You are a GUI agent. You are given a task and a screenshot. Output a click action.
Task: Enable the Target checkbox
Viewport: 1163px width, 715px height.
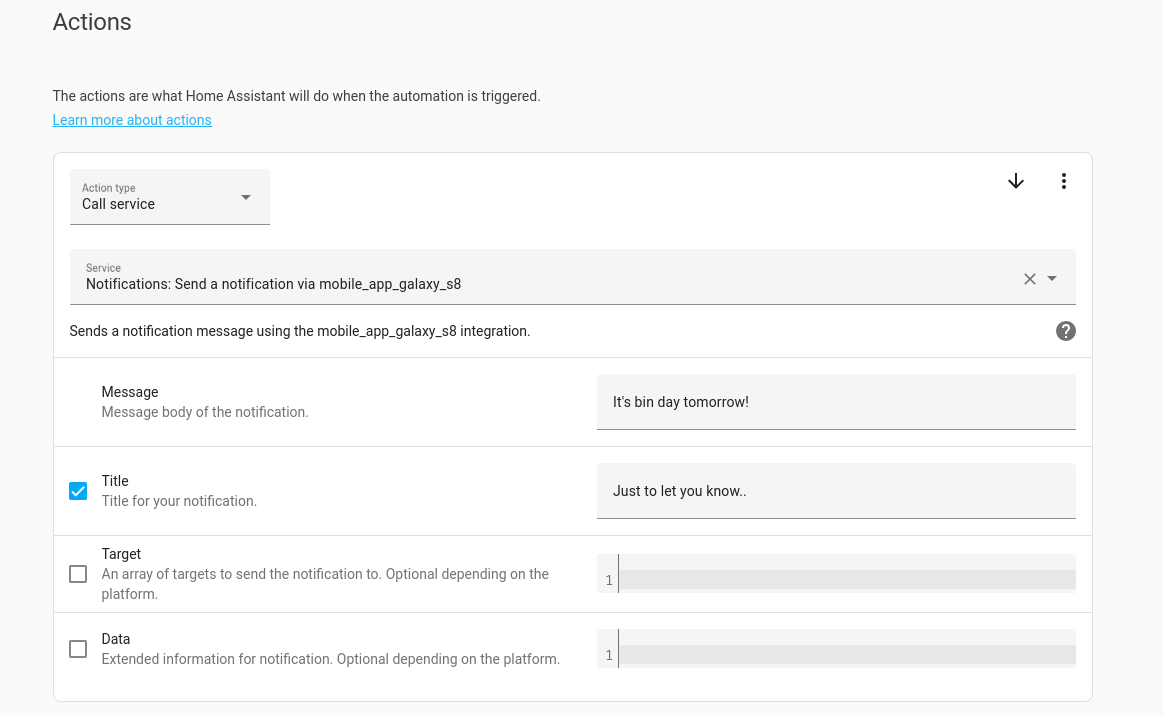(x=78, y=574)
